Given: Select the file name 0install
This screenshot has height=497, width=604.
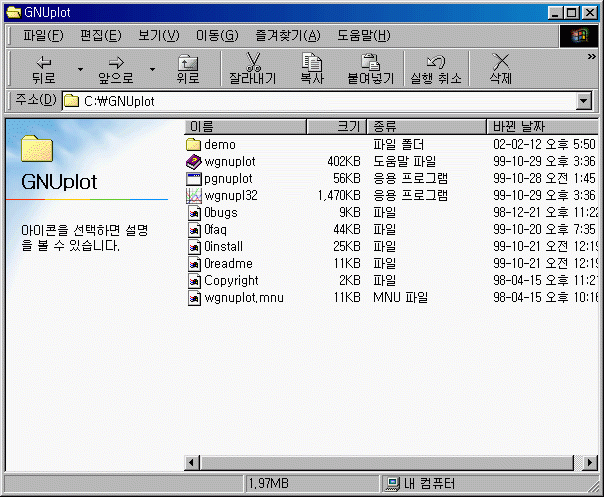Looking at the screenshot, I should coord(223,247).
